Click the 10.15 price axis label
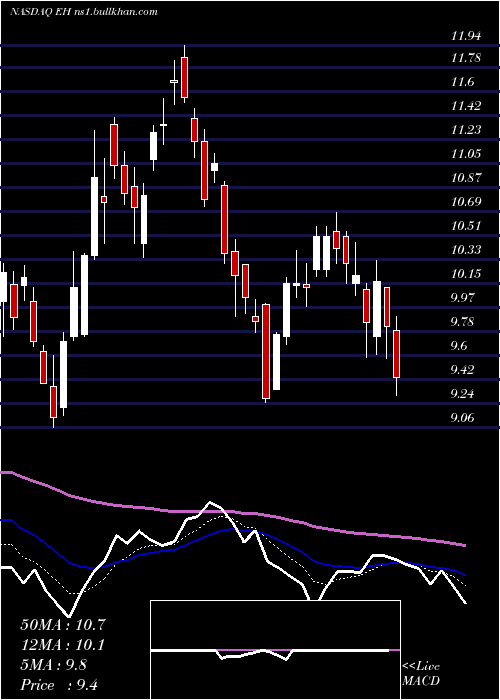 pyautogui.click(x=466, y=274)
